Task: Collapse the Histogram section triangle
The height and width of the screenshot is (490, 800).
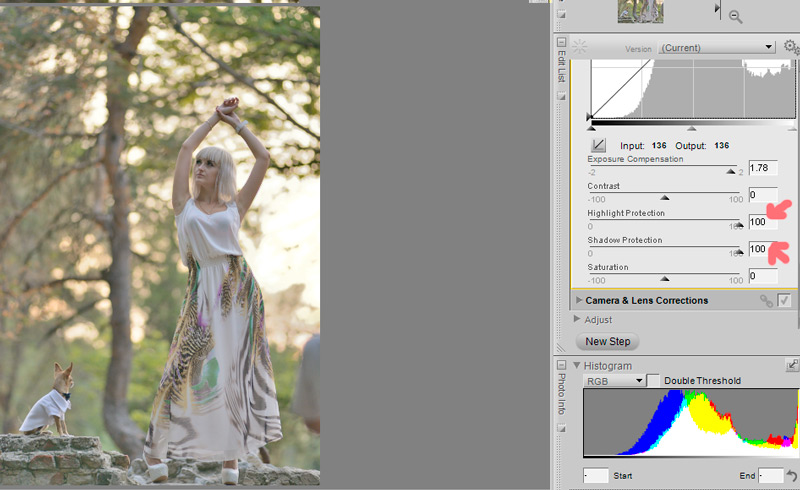Action: 577,365
